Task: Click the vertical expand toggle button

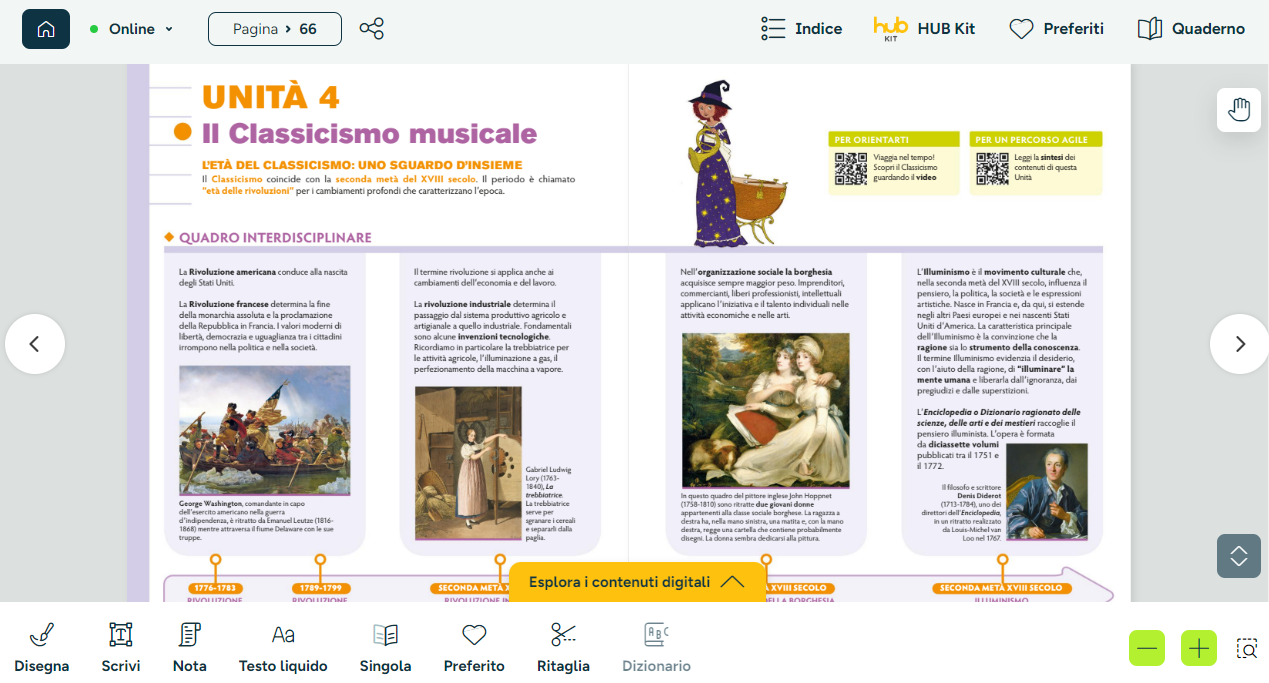Action: pos(1239,556)
